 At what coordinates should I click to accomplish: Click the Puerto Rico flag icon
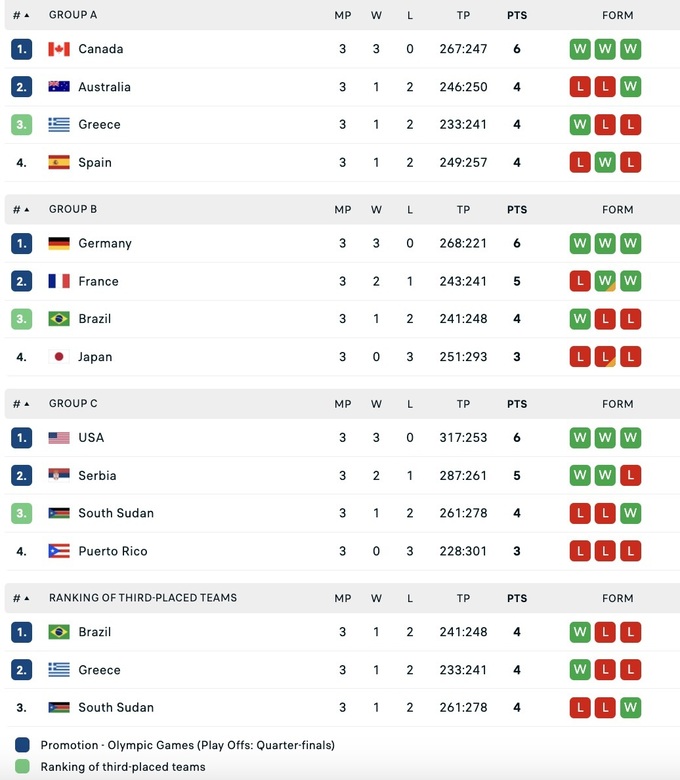[x=59, y=551]
